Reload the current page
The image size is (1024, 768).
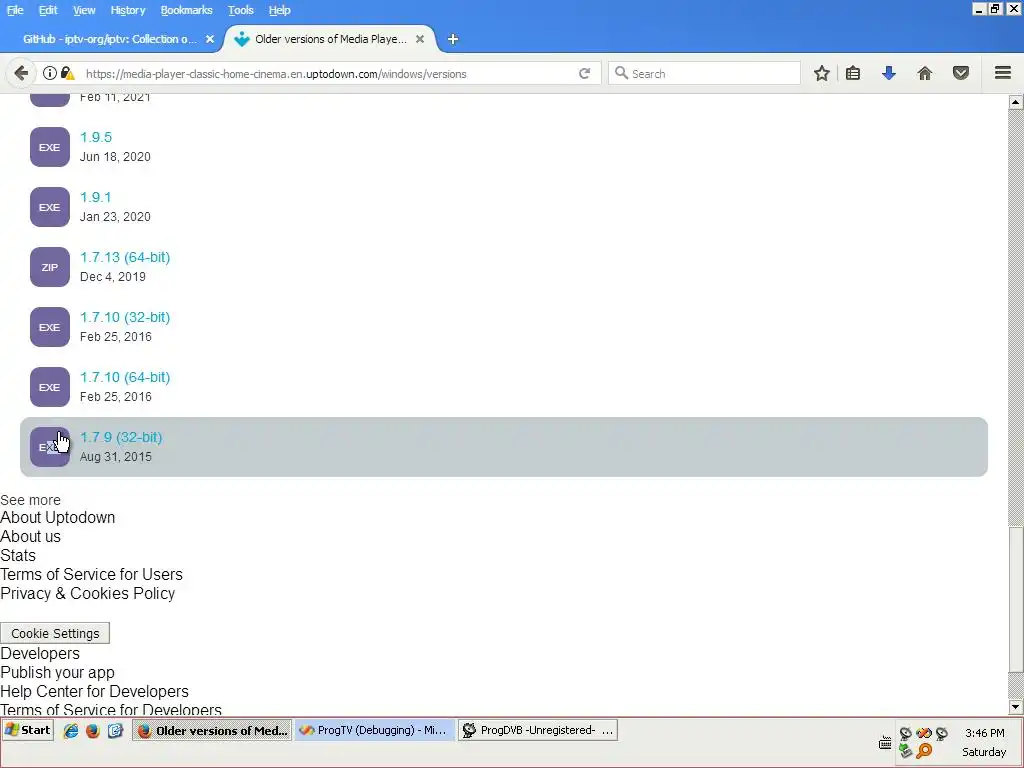[x=584, y=73]
